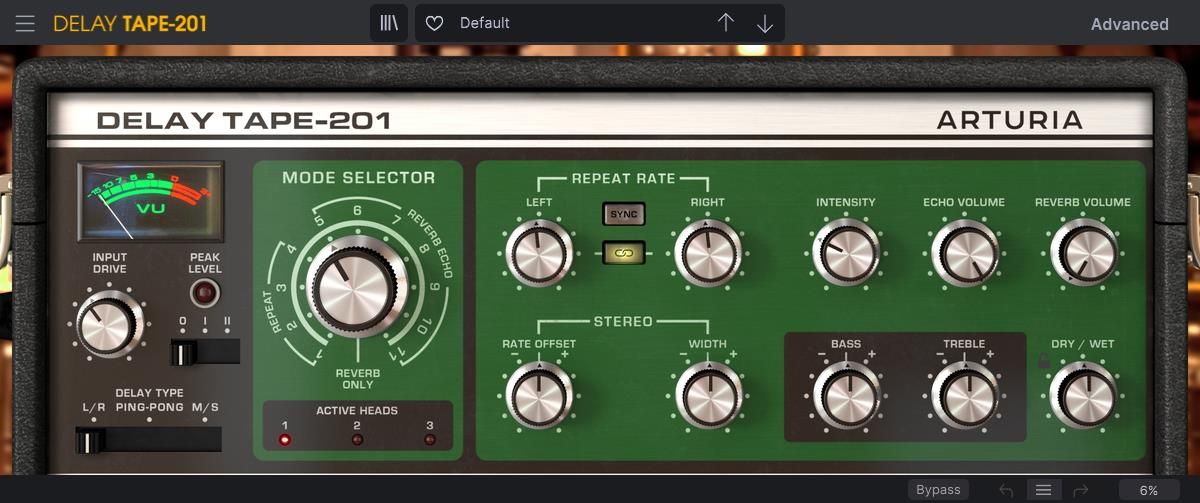The height and width of the screenshot is (503, 1200).
Task: Go to previous preset with up arrow
Action: point(726,23)
